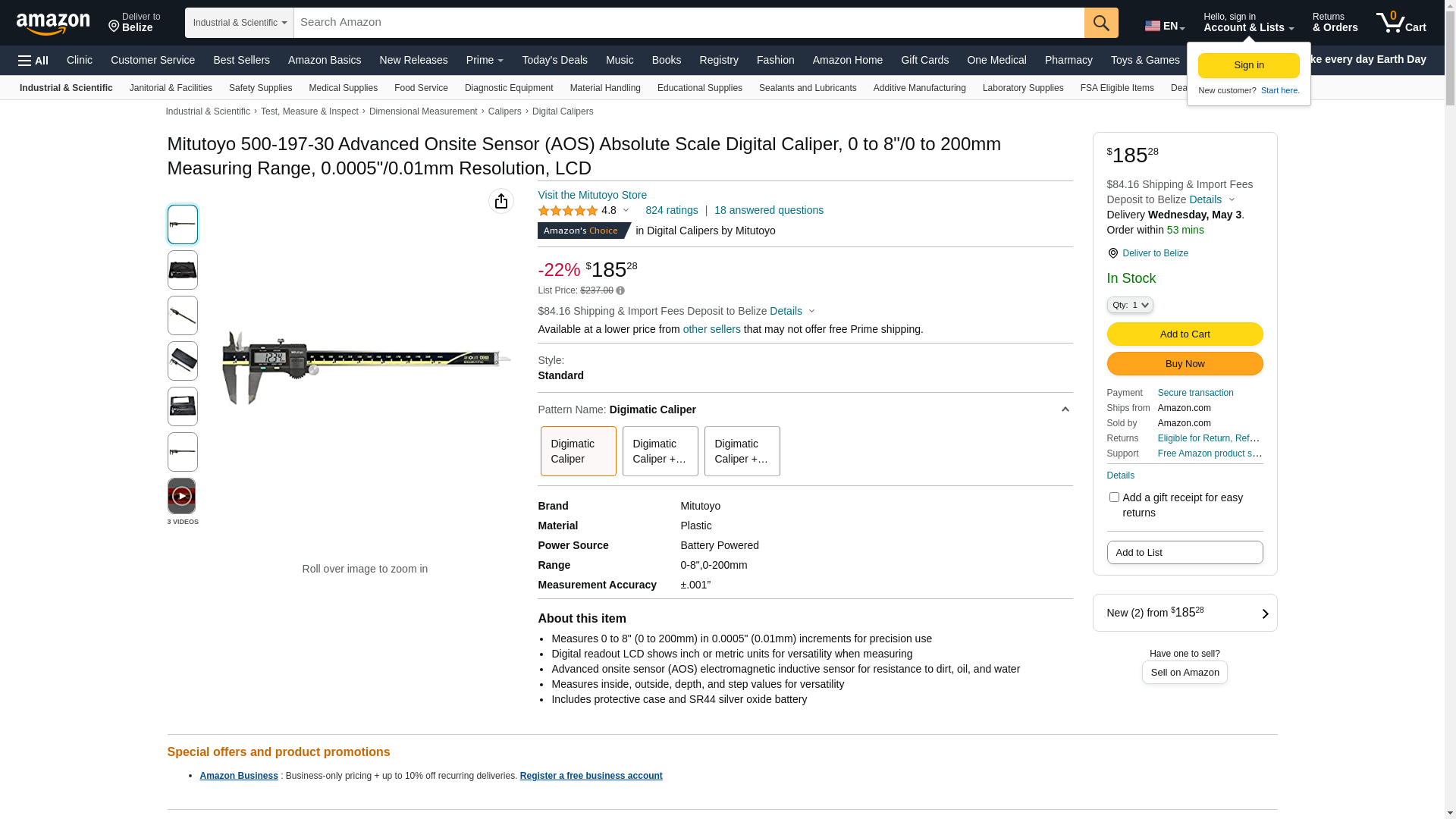Focus the Search Amazon input field
Screen dimensions: 1456x819
pos(689,23)
